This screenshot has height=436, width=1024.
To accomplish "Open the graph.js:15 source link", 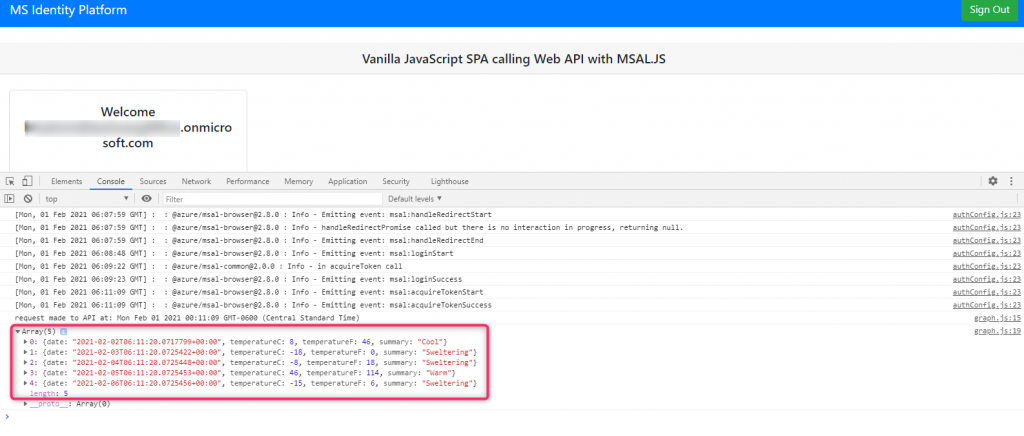I will pos(997,318).
